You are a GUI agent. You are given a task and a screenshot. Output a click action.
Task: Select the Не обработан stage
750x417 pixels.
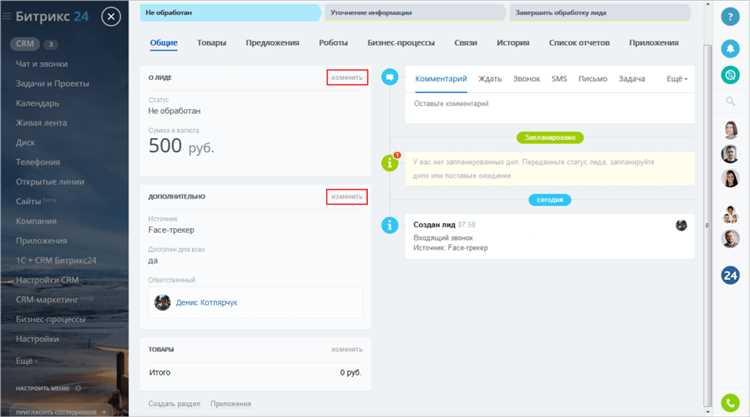(230, 13)
